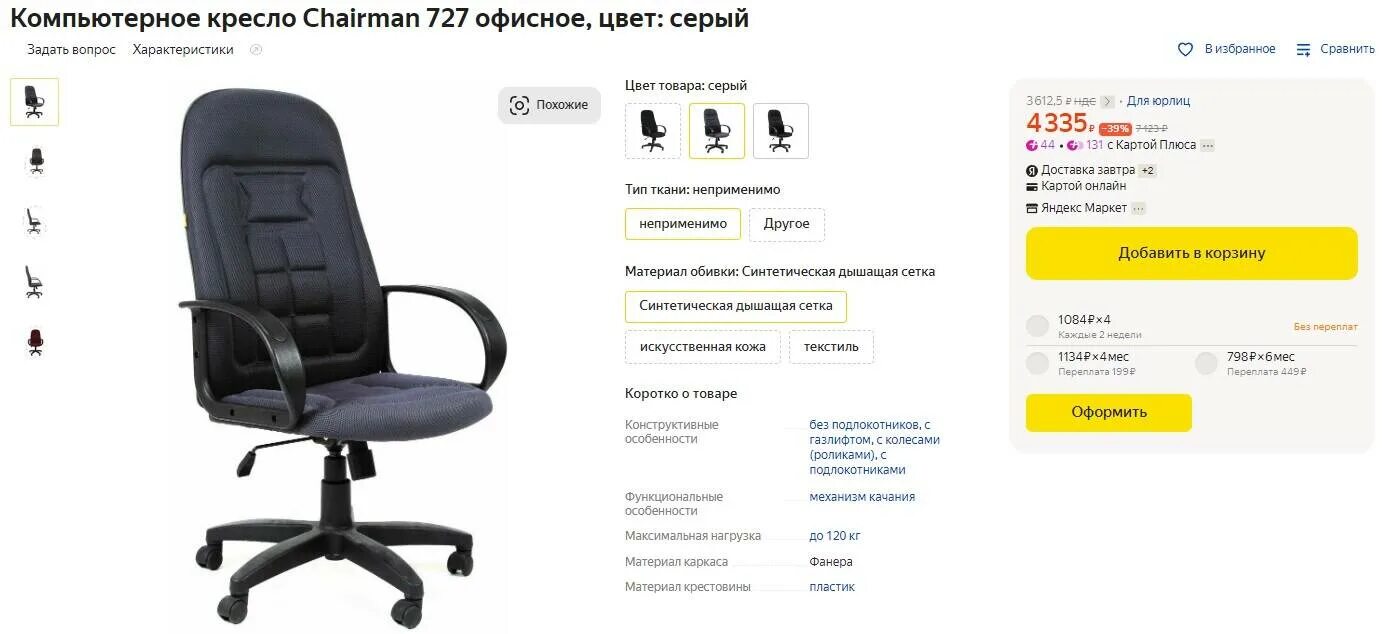Image resolution: width=1390 pixels, height=634 pixels.
Task: Open the more-info dots beside Яндекс Маркет
Action: tap(1138, 208)
